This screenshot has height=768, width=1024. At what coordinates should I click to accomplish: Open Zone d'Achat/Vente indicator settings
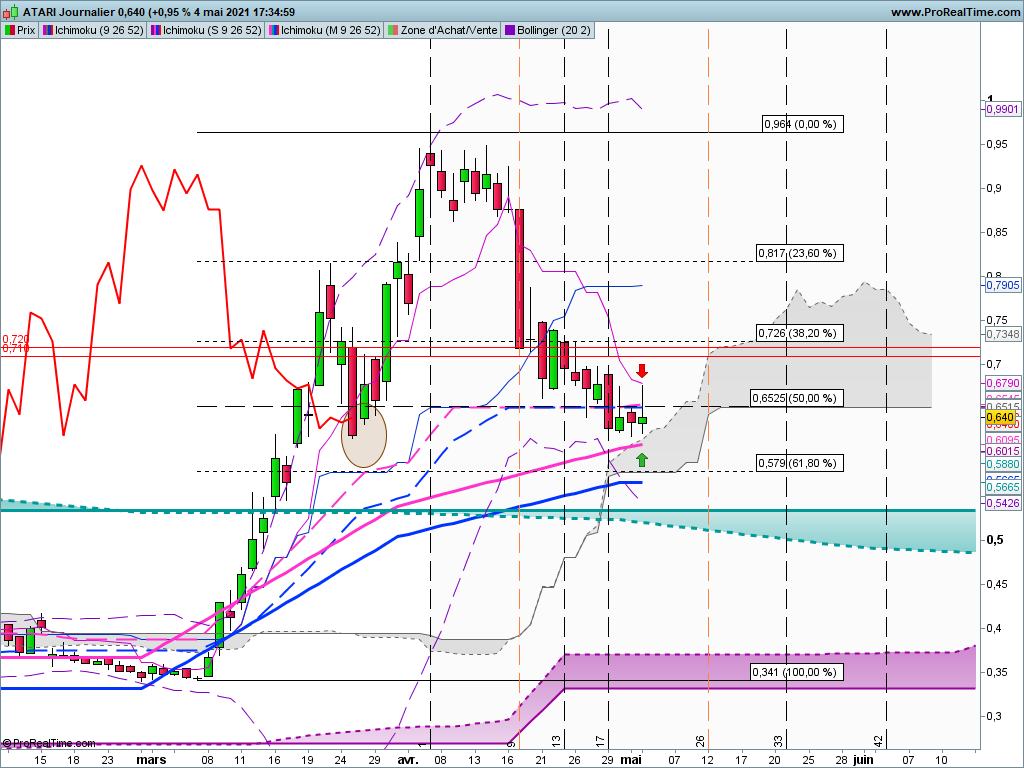[x=449, y=30]
